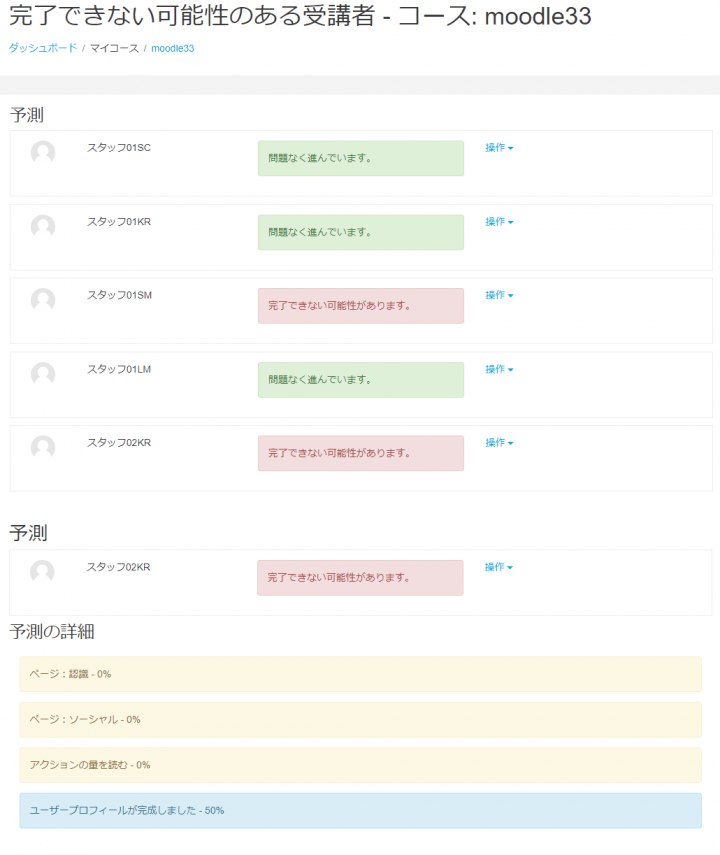Viewport: 720px width, 855px height.
Task: Click the red warning message for スタッフ01SM
Action: pos(361,306)
